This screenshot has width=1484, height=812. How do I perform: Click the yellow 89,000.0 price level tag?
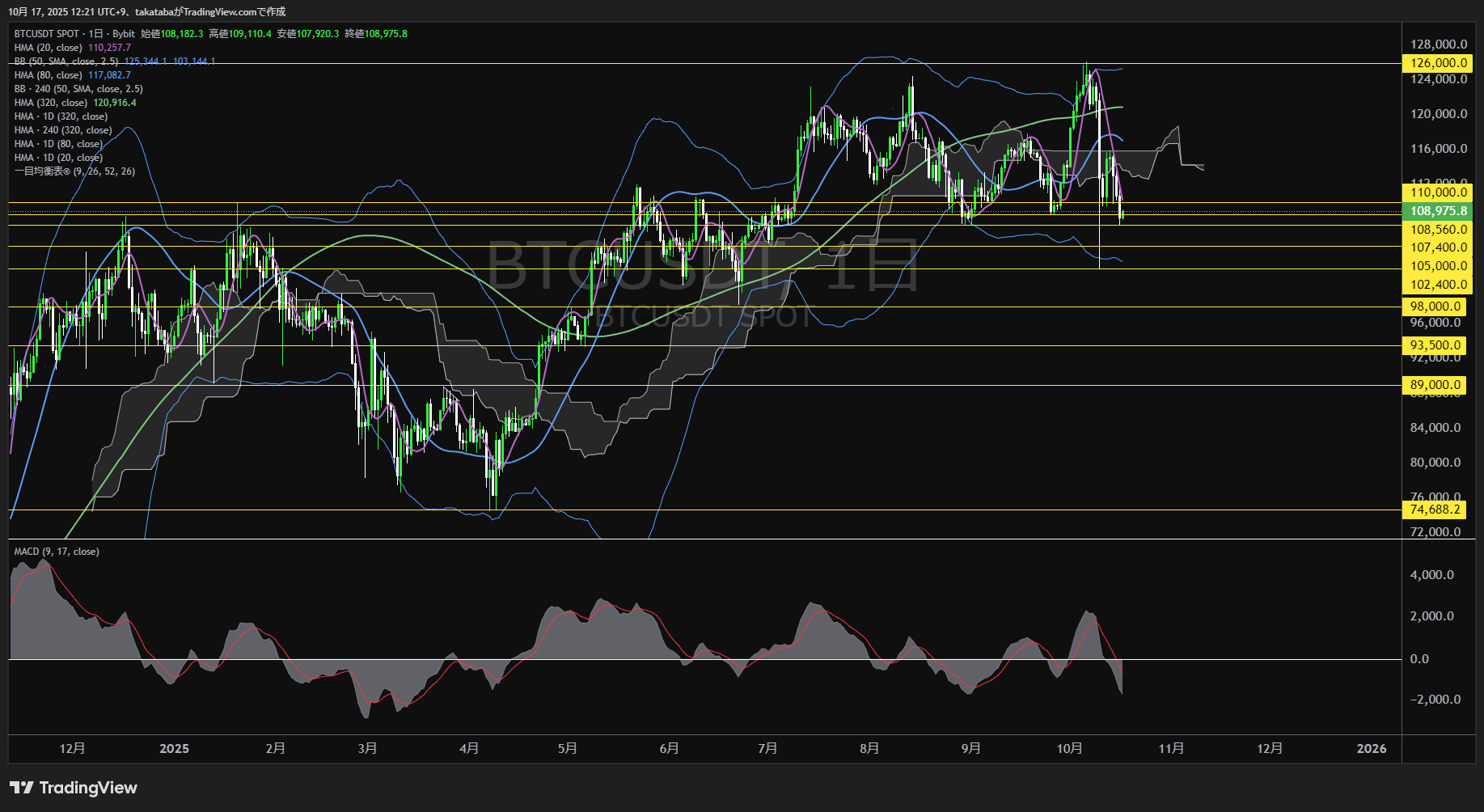click(1435, 385)
